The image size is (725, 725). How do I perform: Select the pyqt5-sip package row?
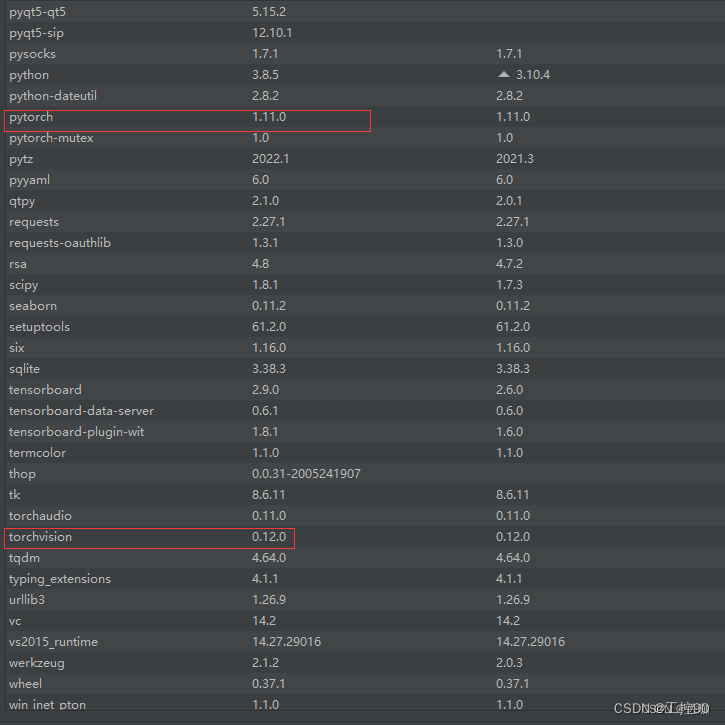click(365, 33)
